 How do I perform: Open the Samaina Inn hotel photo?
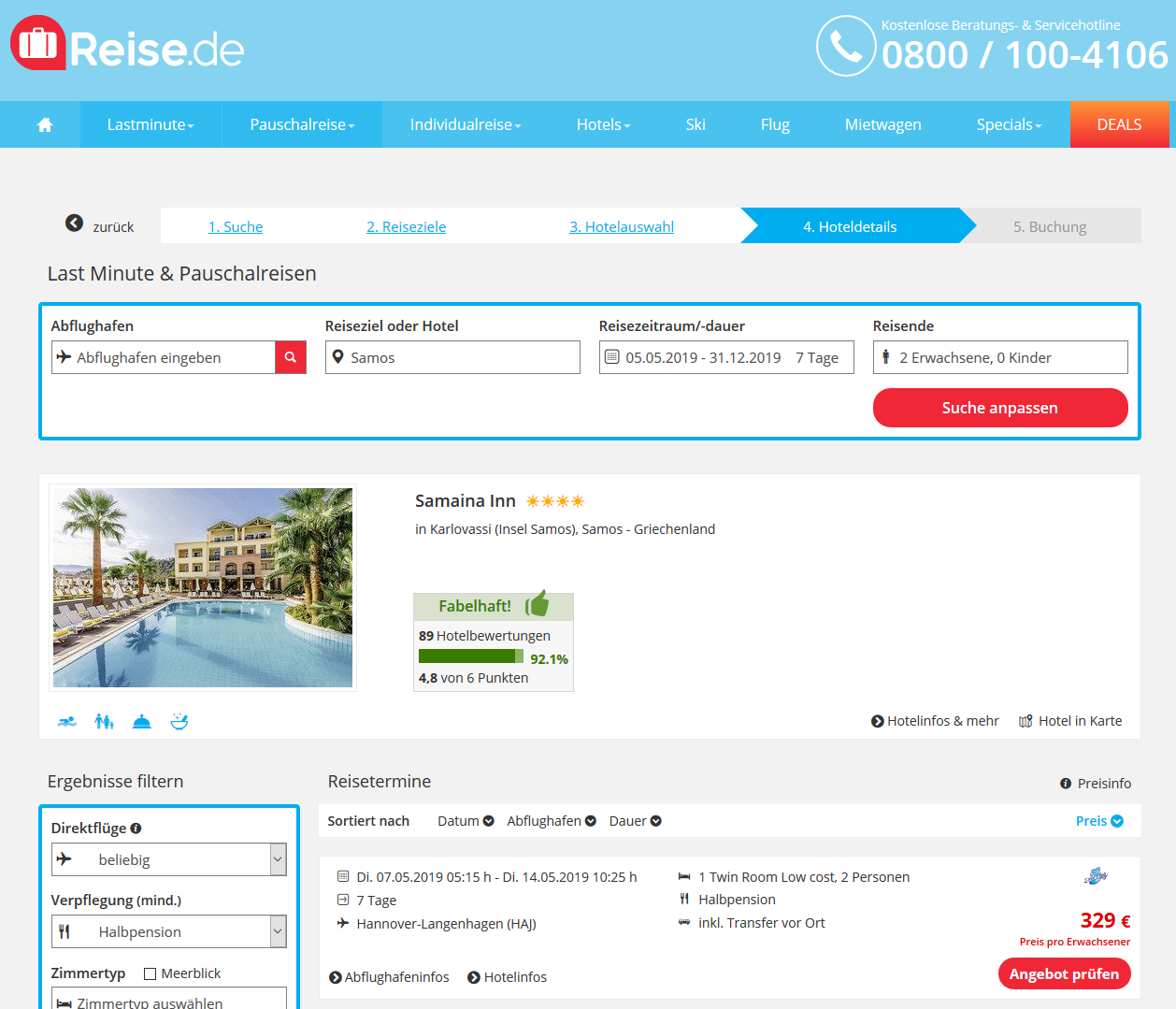tap(203, 587)
